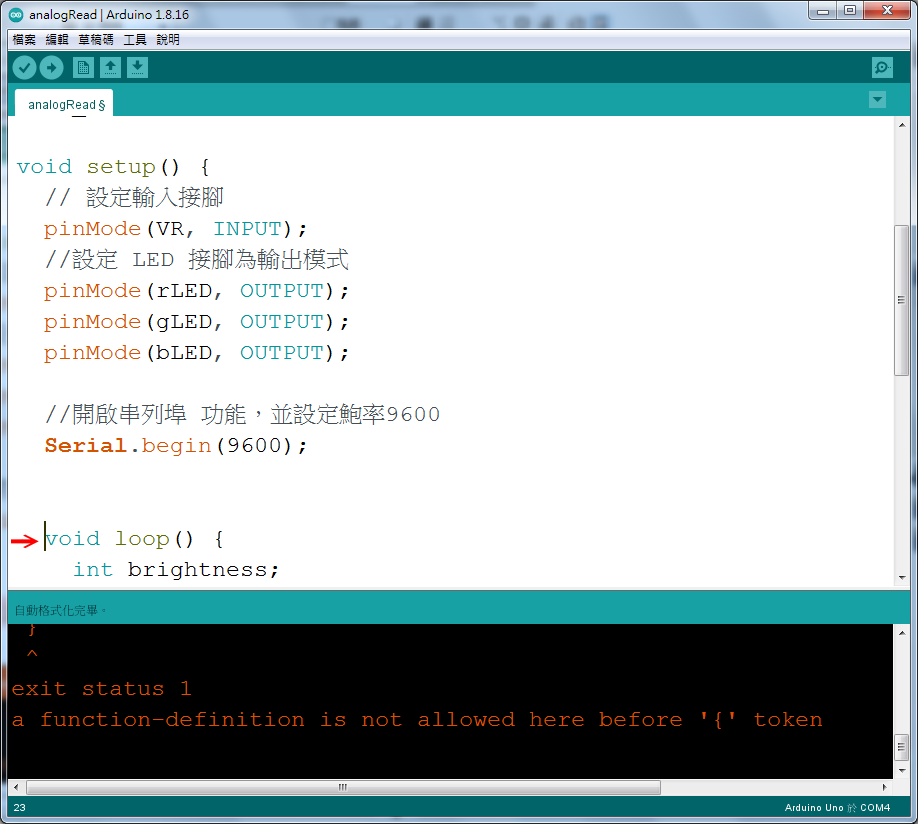The width and height of the screenshot is (918, 824).
Task: Click the 'exit status 1' console line
Action: (101, 689)
